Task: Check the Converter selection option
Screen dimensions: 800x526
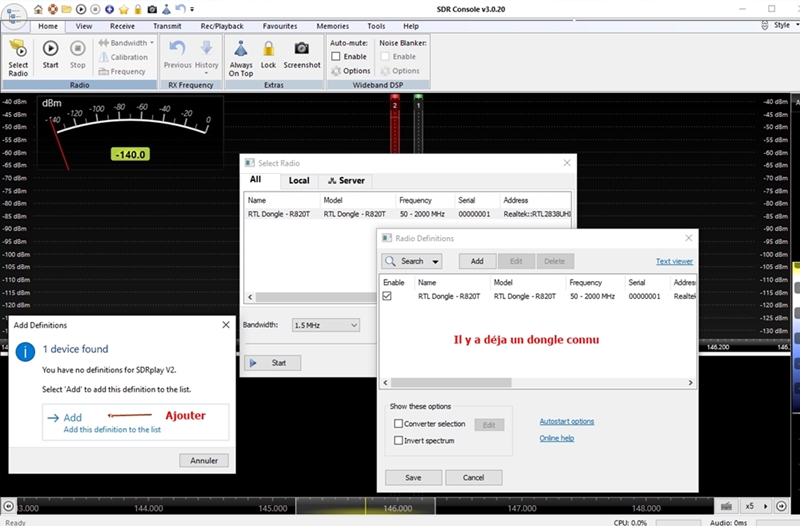Action: point(398,423)
